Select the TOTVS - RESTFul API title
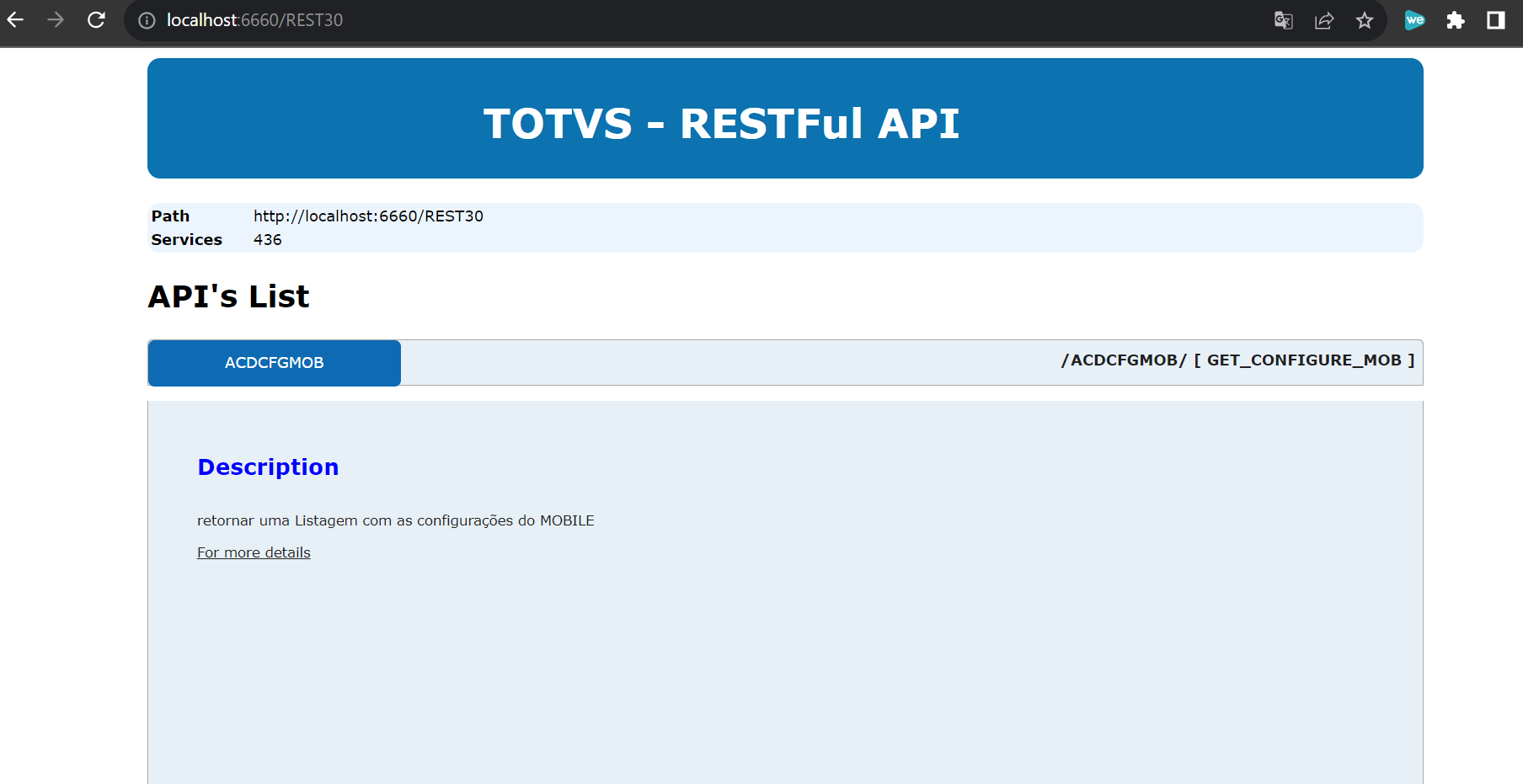This screenshot has height=784, width=1523. tap(721, 124)
